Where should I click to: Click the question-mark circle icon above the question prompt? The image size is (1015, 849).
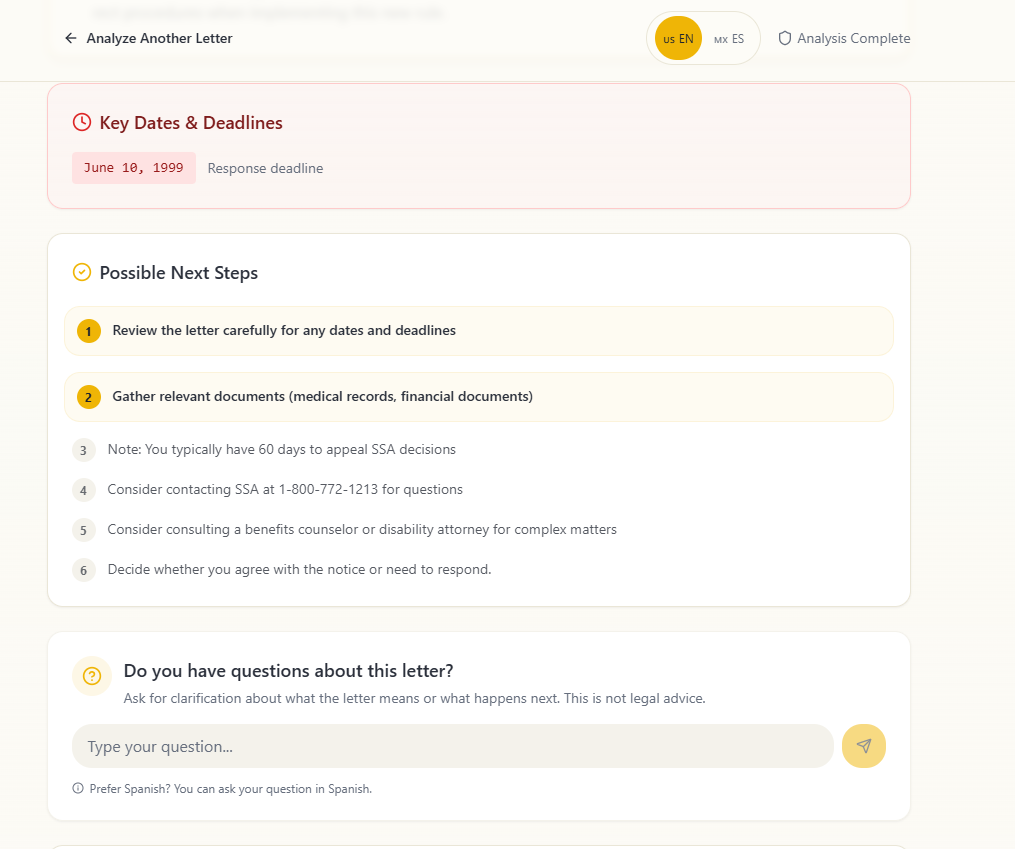92,676
